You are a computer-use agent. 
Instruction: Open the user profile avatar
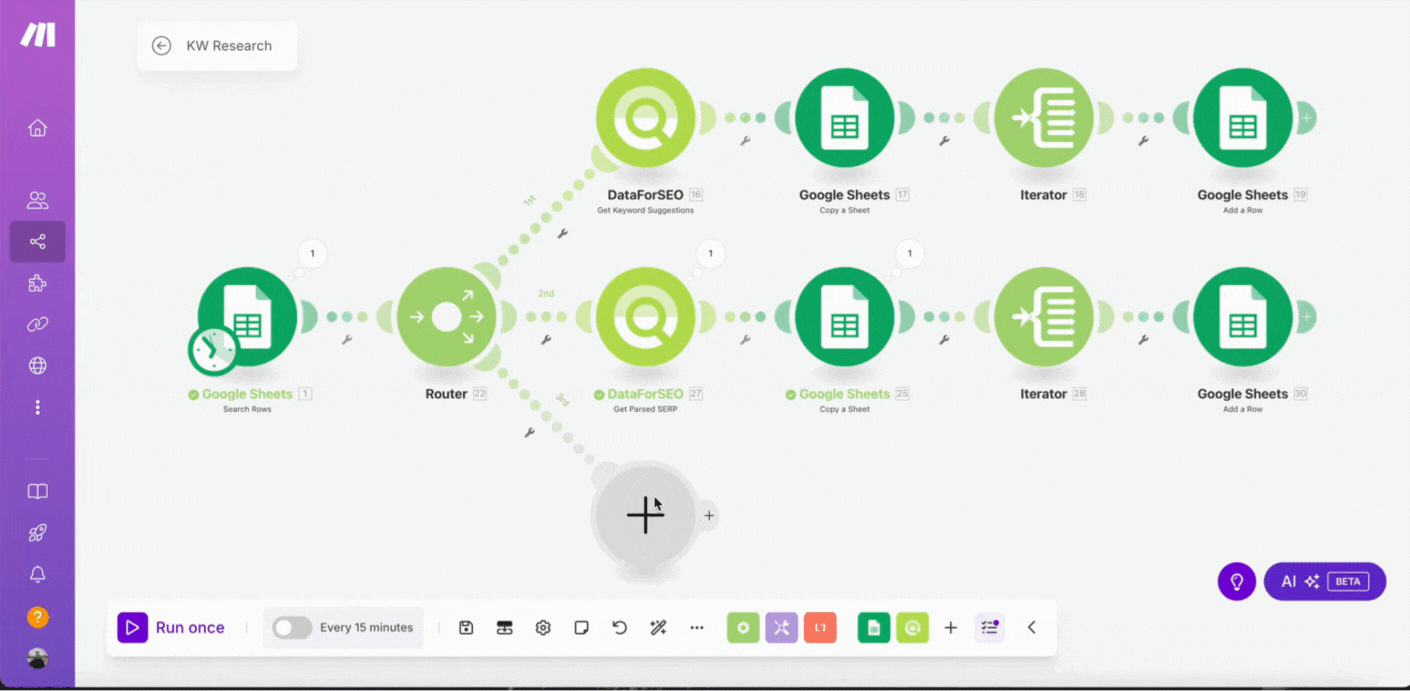37,657
